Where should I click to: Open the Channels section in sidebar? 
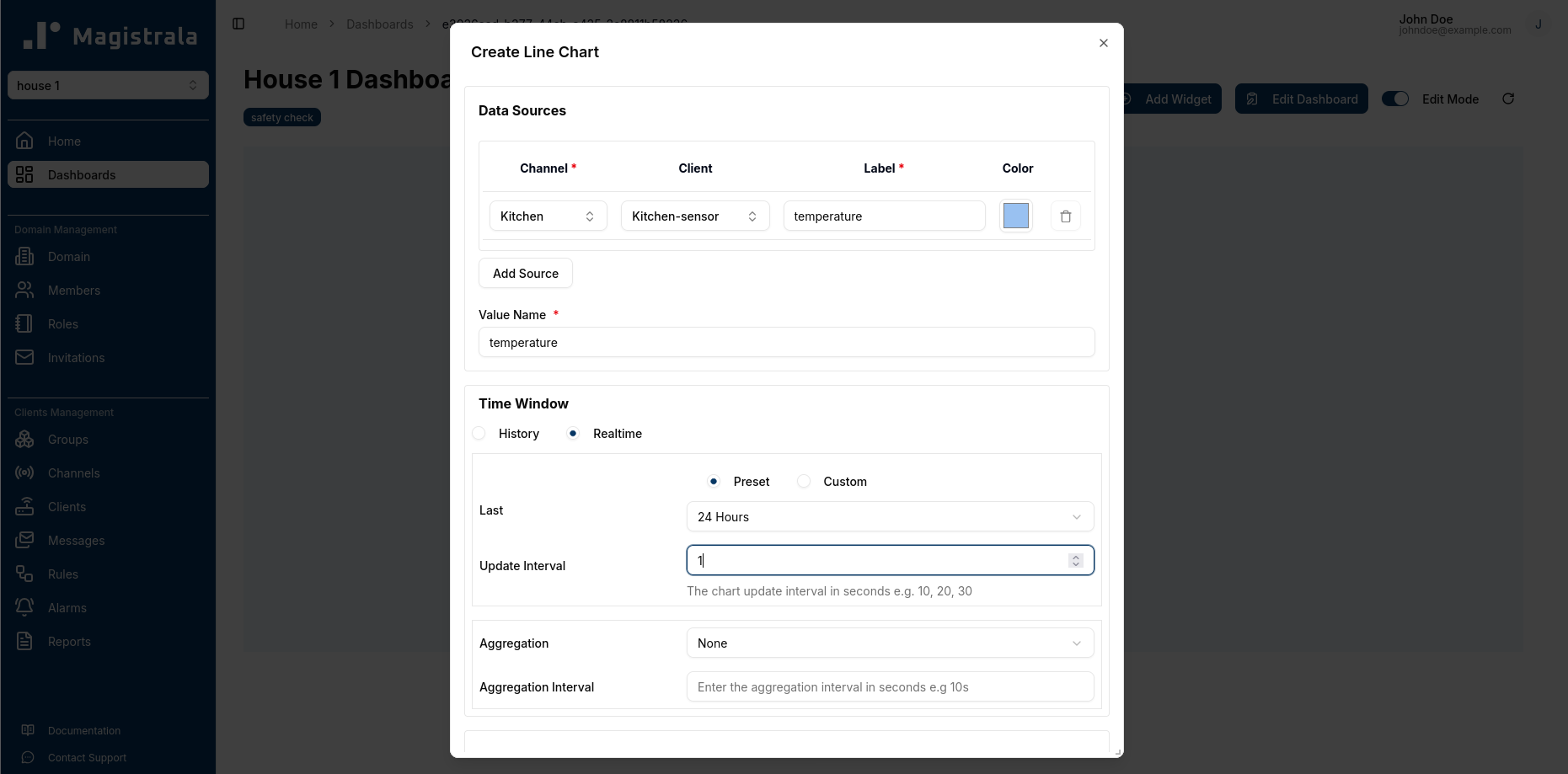[73, 472]
